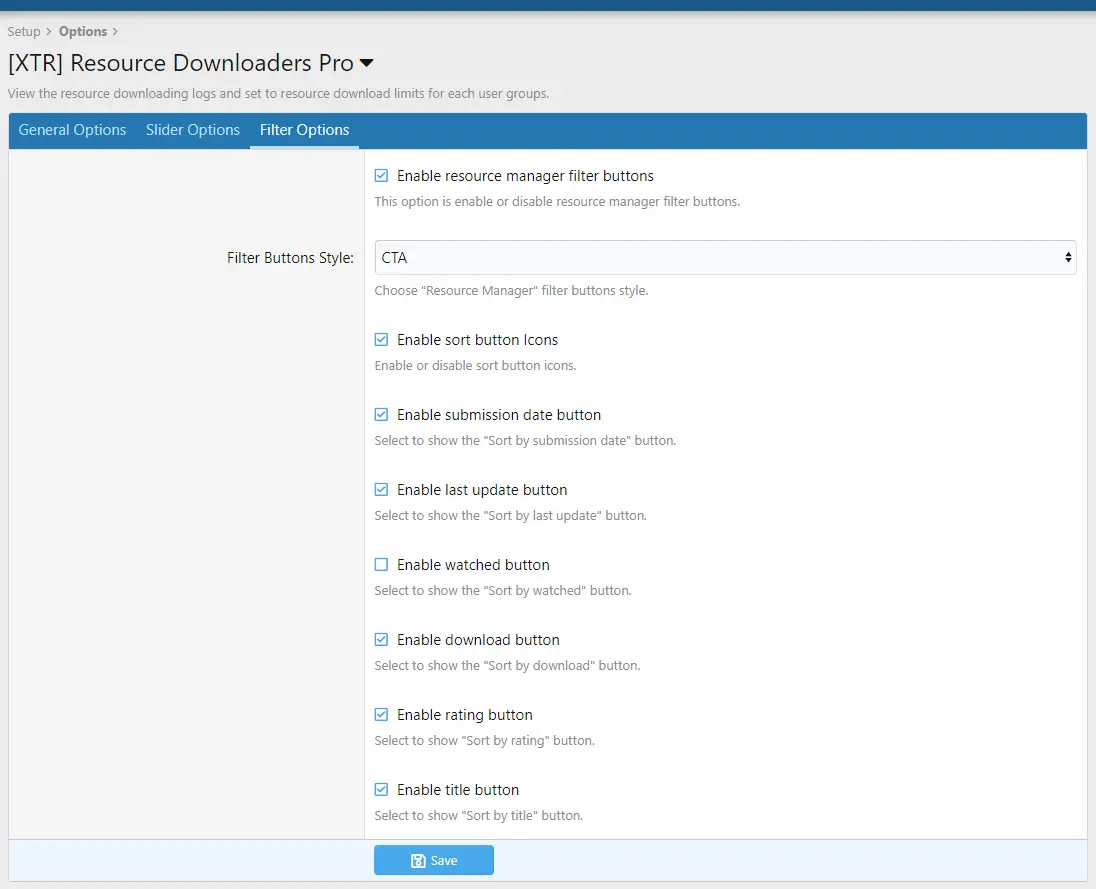1096x889 pixels.
Task: Click 'Sort by download' explanation text
Action: point(507,665)
